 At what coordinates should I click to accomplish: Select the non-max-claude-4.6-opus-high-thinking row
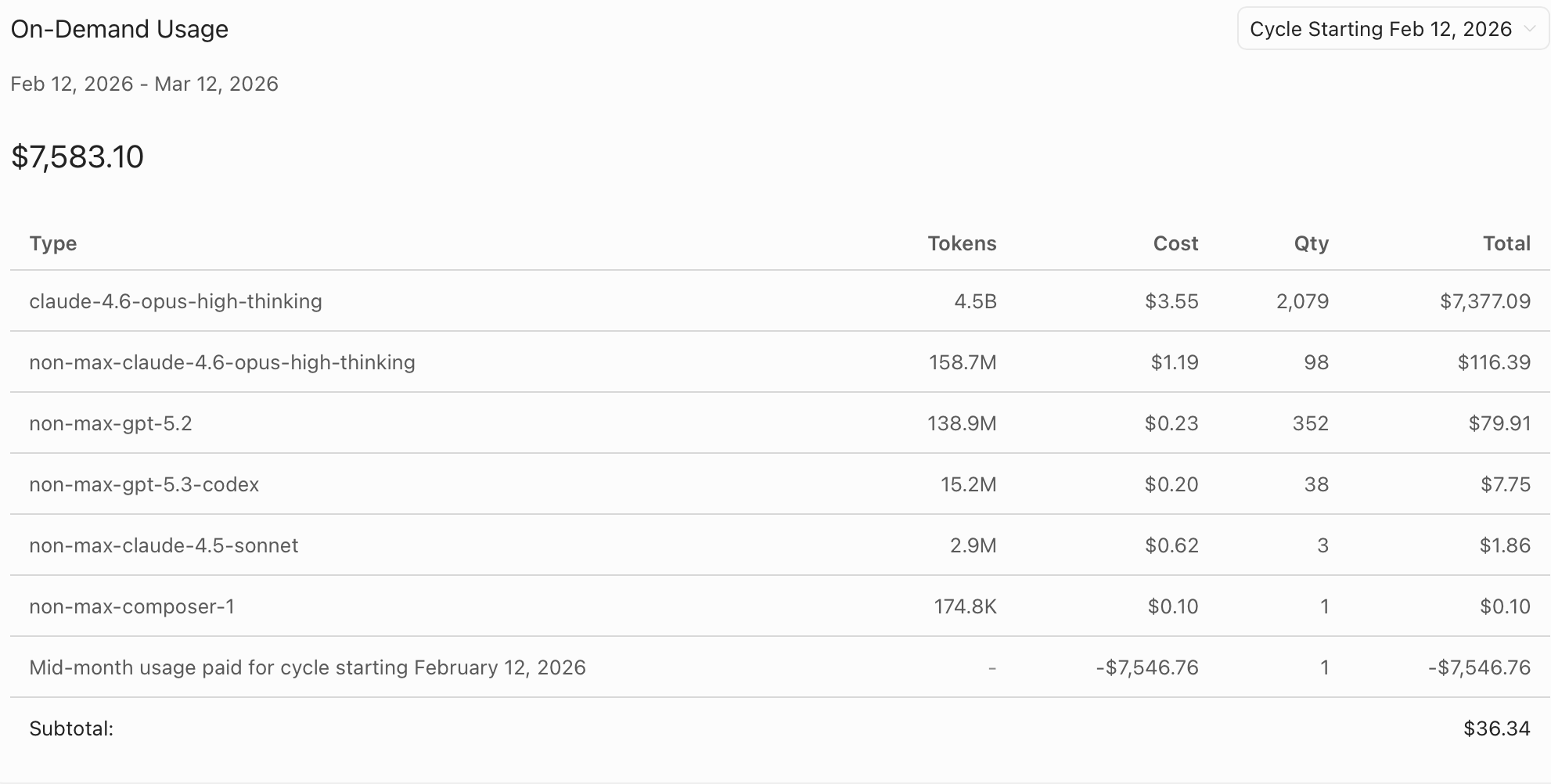(779, 362)
